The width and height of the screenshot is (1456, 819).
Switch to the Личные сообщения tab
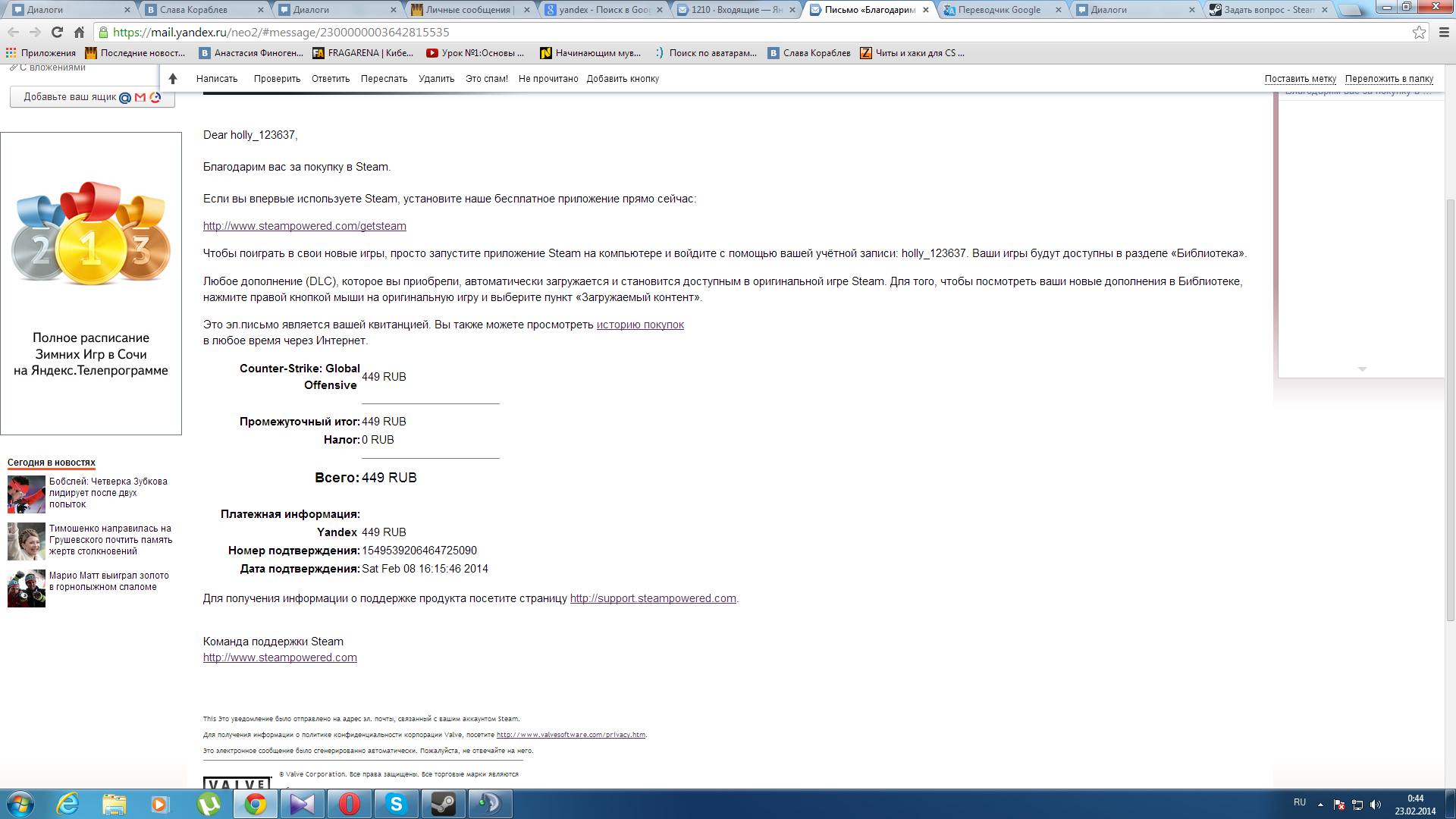[x=469, y=10]
